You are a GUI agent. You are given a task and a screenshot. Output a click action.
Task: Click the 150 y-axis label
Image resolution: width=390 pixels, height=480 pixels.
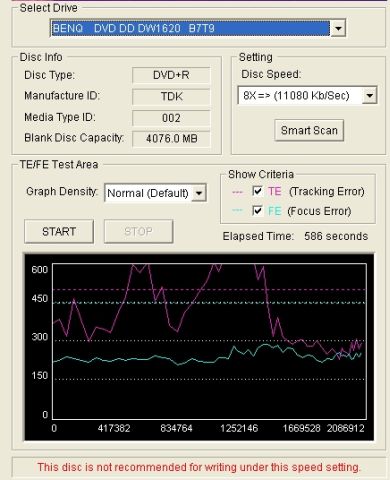pos(40,376)
